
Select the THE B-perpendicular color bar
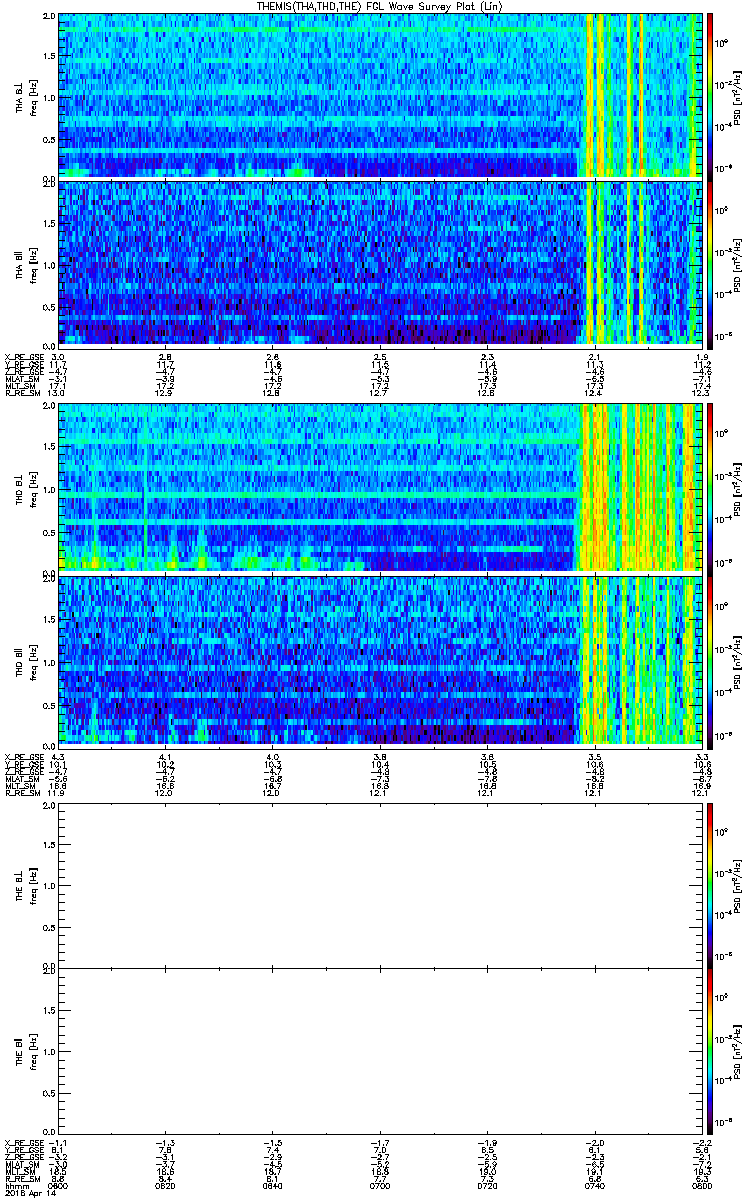point(711,885)
